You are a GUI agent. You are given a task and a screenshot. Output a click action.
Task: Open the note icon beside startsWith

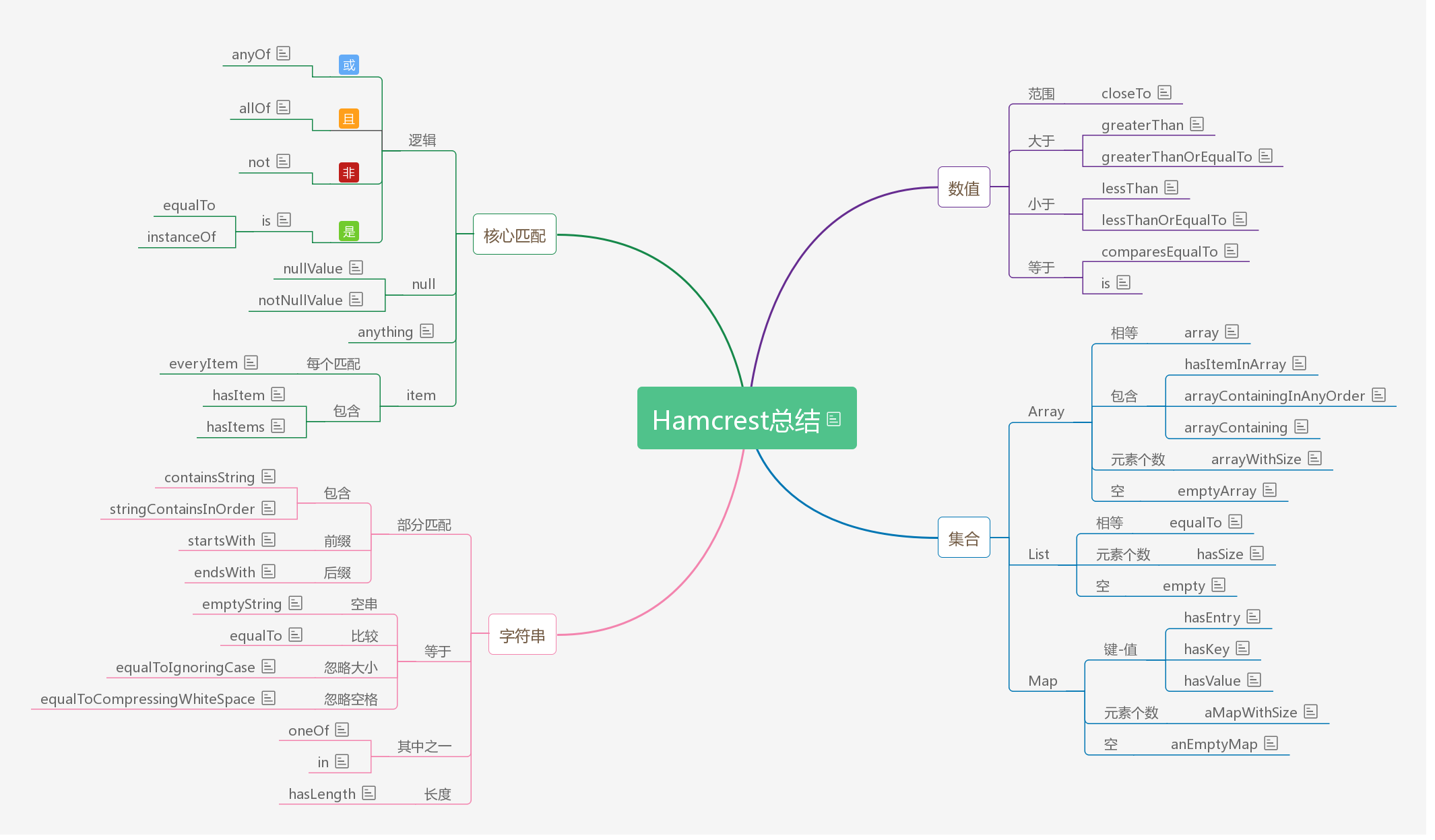click(269, 540)
